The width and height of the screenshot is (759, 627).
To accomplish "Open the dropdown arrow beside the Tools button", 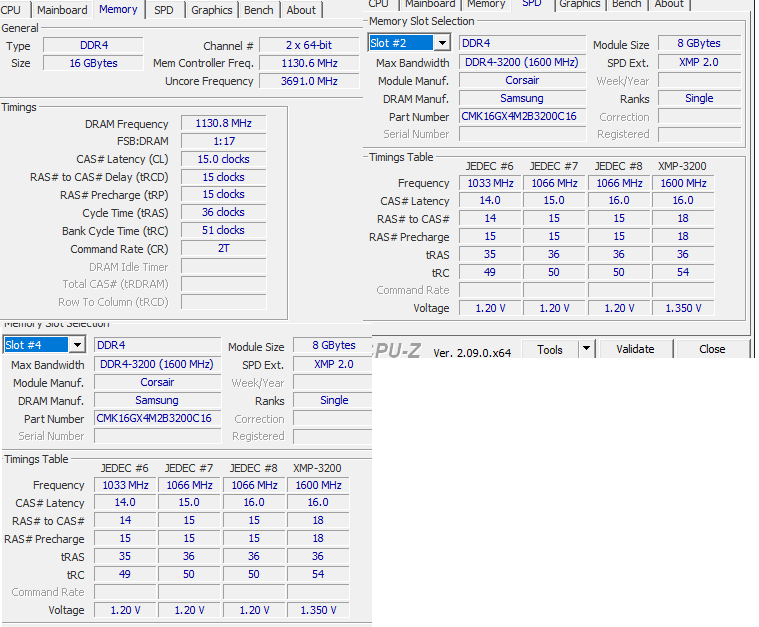I will [586, 349].
